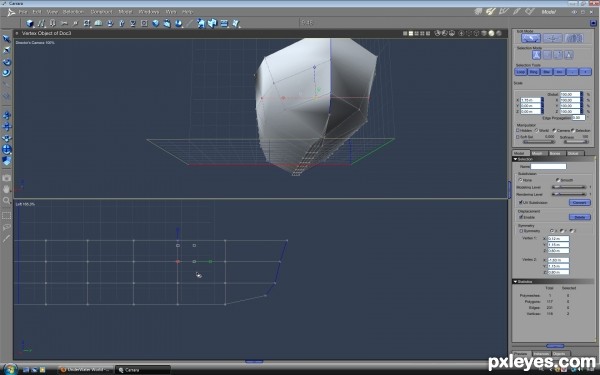Viewport: 600px width, 375px height.
Task: Select the Camera manipulator radio button
Action: pos(554,130)
